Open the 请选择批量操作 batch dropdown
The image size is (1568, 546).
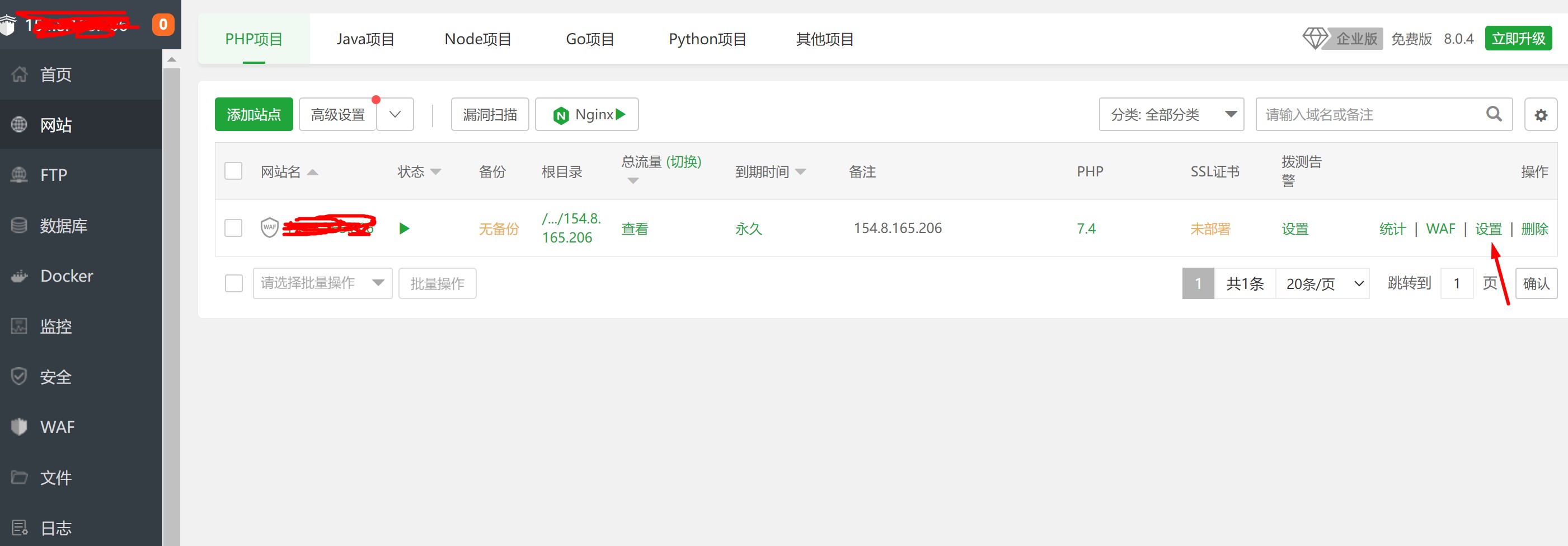pos(322,283)
